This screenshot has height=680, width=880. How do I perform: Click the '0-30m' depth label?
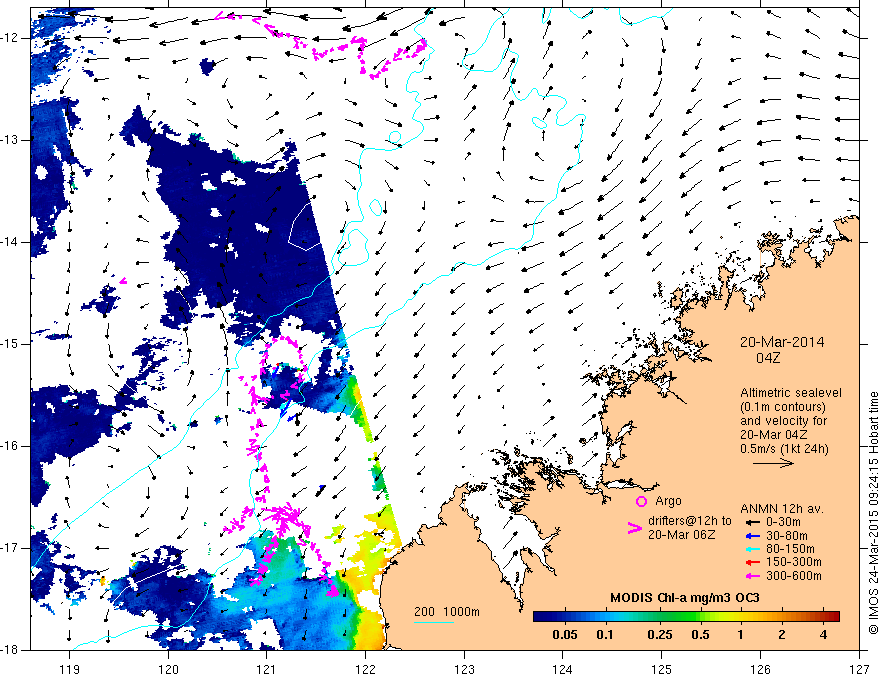783,522
